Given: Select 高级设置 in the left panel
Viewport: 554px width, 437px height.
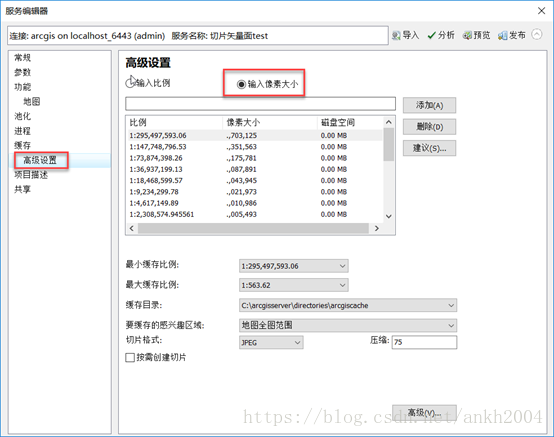Looking at the screenshot, I should click(40, 160).
